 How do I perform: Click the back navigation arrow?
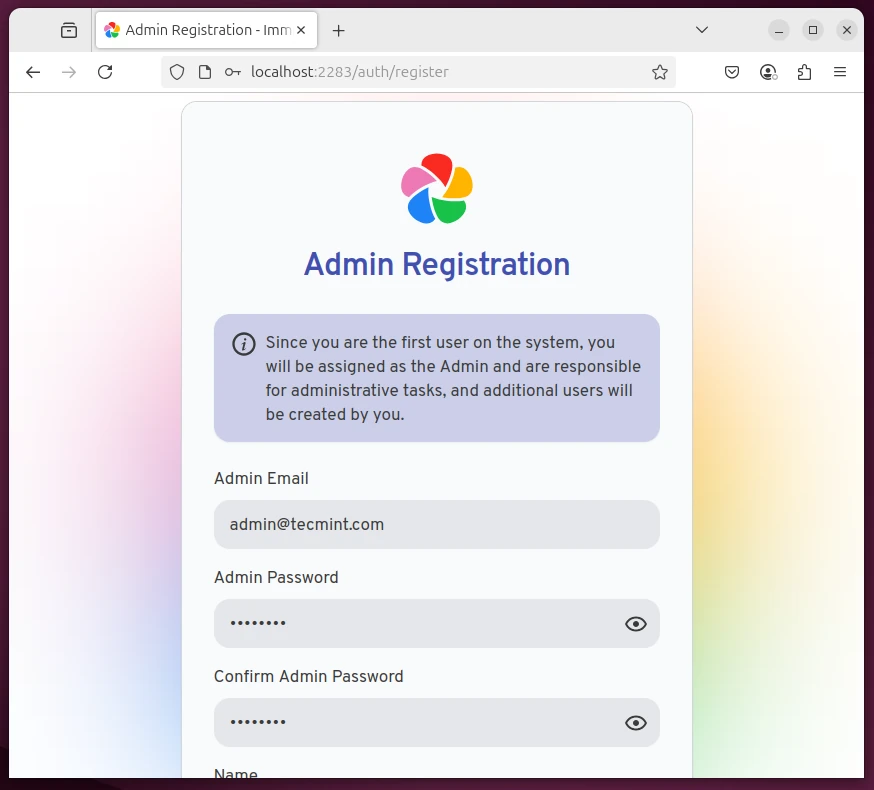tap(33, 72)
